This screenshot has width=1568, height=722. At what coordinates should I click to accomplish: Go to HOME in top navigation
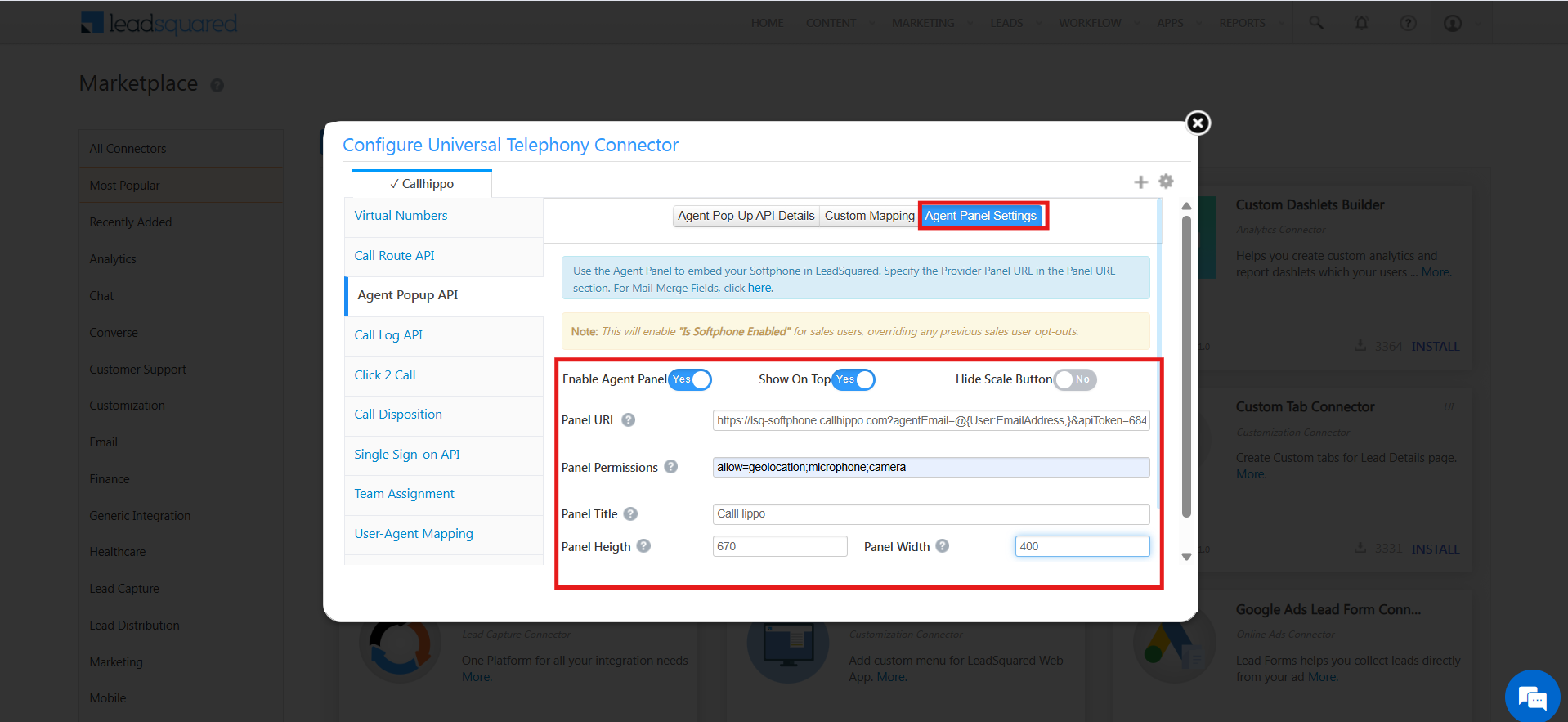coord(767,23)
